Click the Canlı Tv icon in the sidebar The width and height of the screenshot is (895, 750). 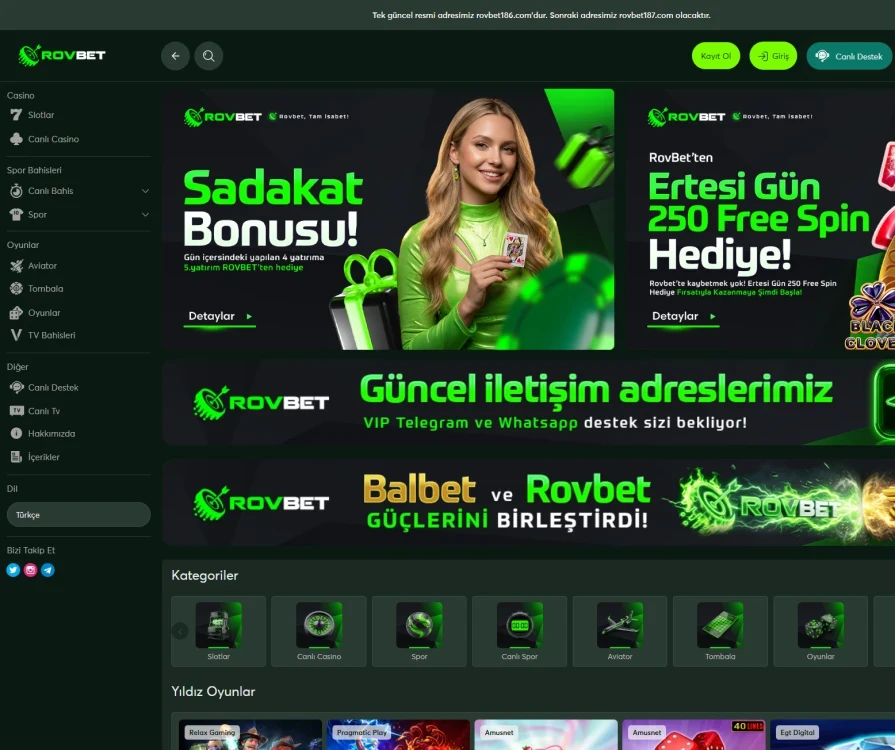click(17, 410)
